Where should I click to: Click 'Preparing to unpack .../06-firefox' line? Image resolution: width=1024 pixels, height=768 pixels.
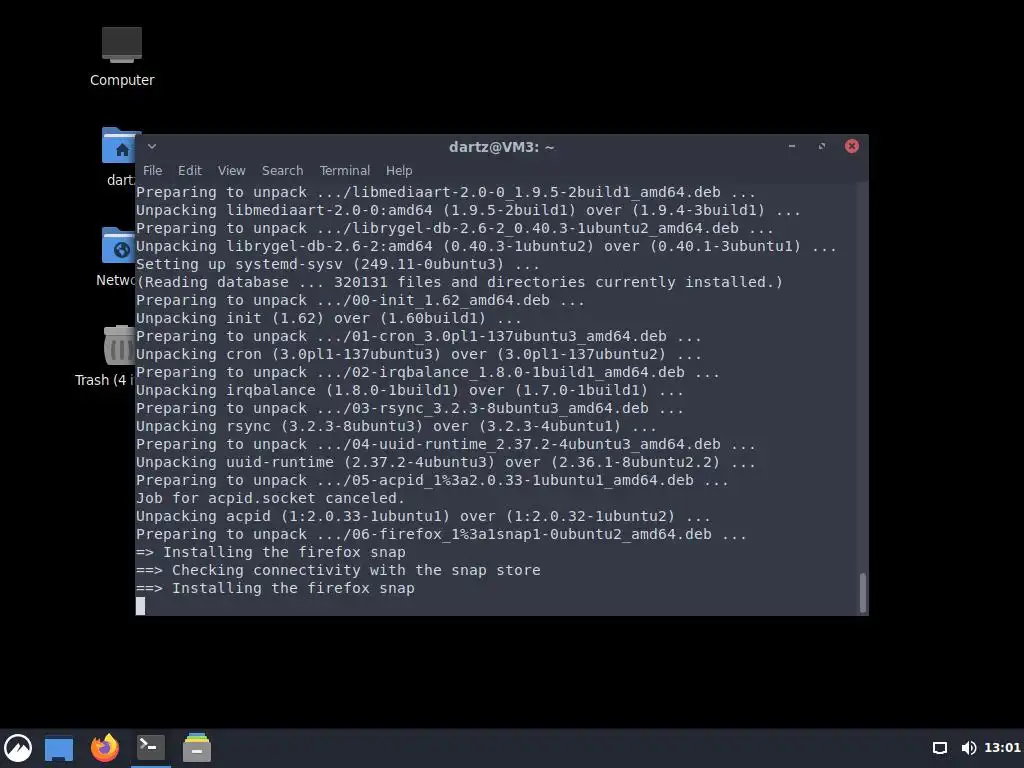click(441, 534)
